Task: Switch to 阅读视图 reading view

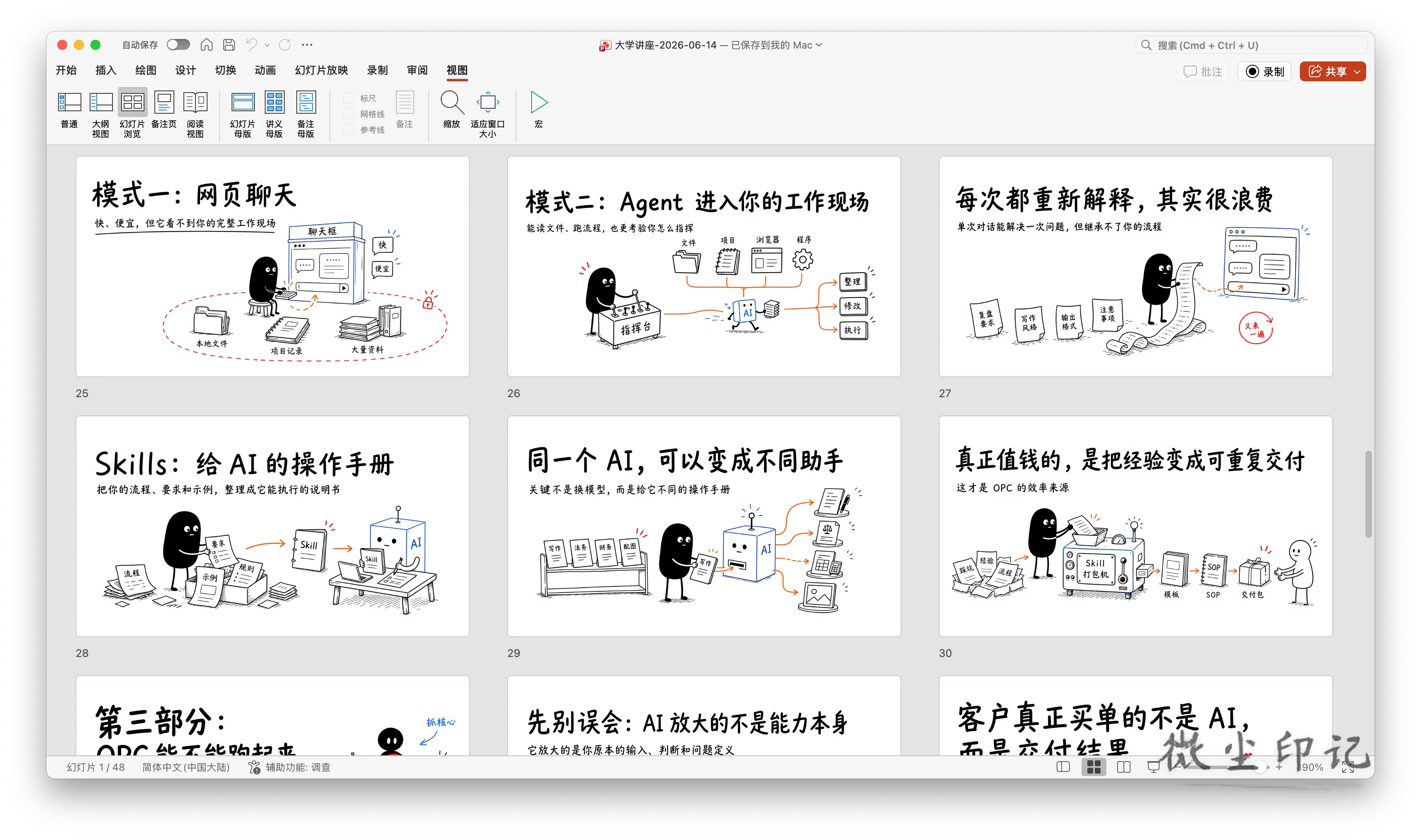Action: [x=196, y=115]
